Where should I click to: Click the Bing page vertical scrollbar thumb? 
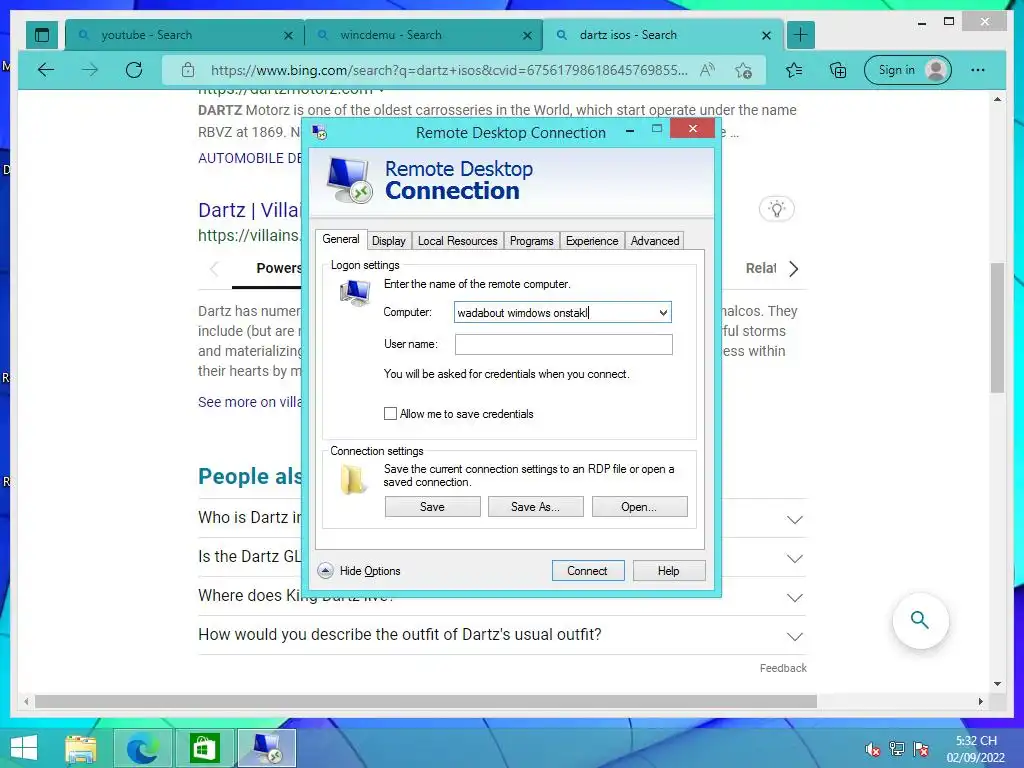coord(997,327)
